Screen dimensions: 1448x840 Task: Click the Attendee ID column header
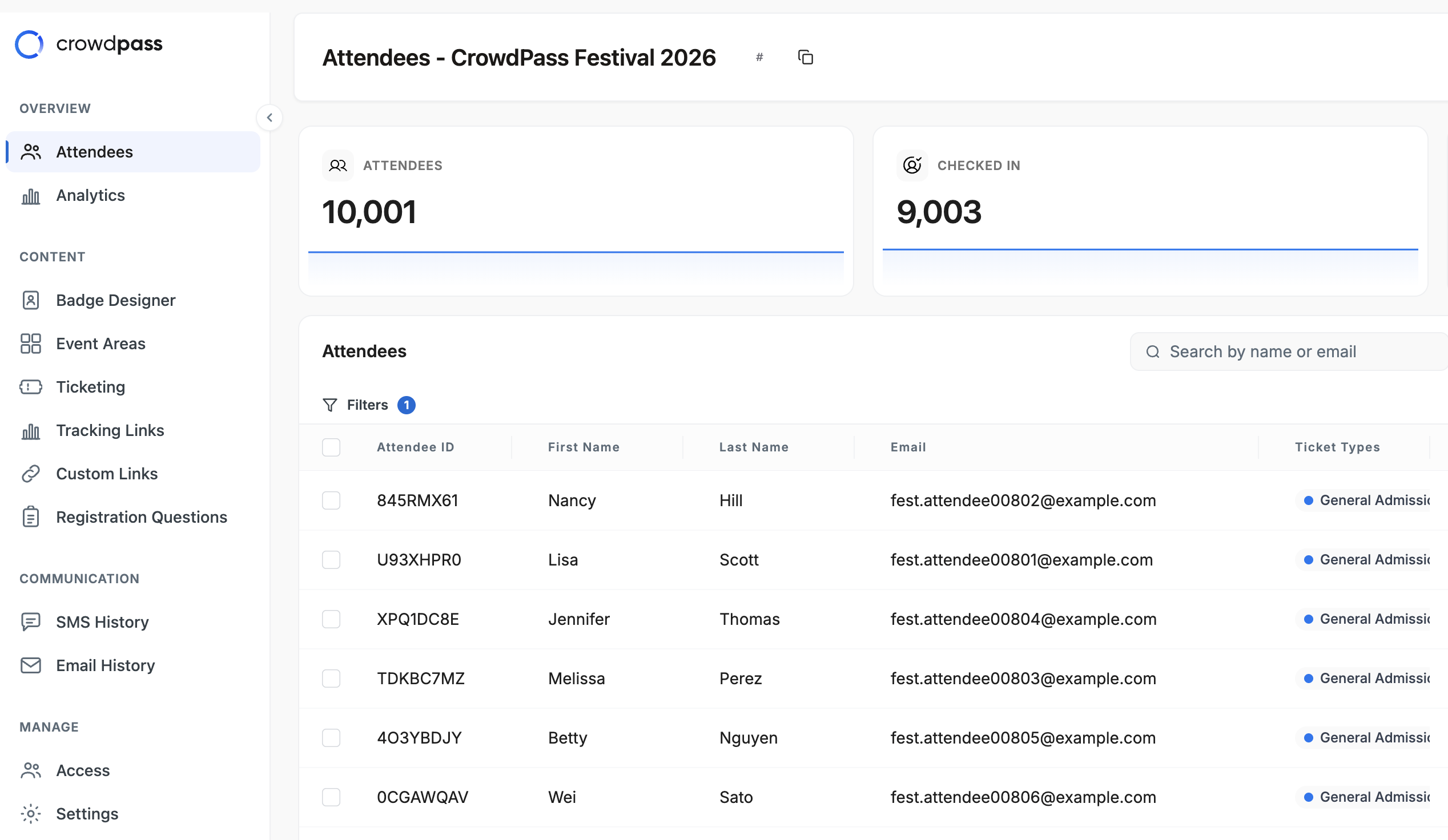[416, 447]
